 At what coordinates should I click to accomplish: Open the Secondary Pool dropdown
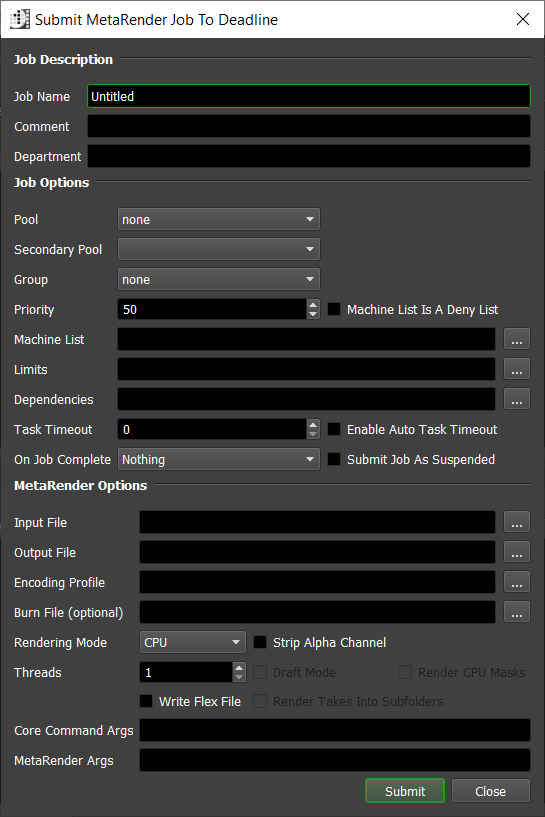219,249
